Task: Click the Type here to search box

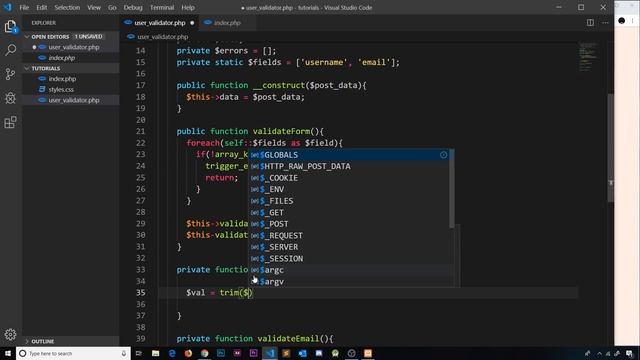Action: (73, 353)
